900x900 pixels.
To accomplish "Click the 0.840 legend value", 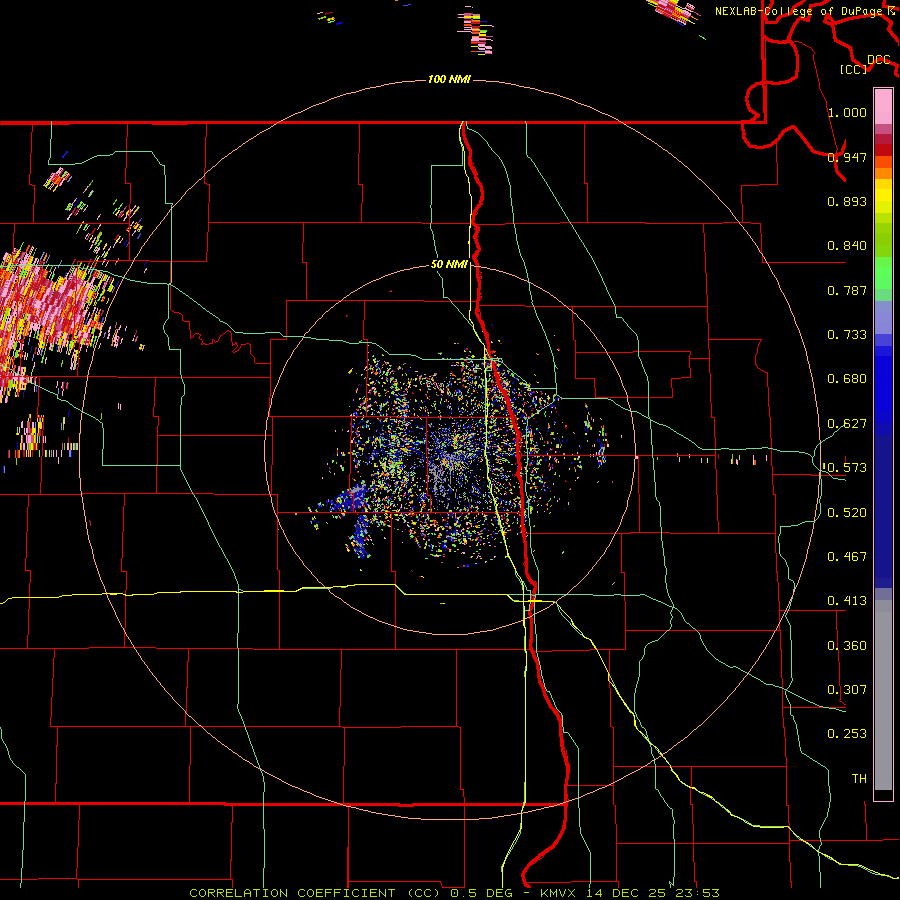I will [847, 246].
